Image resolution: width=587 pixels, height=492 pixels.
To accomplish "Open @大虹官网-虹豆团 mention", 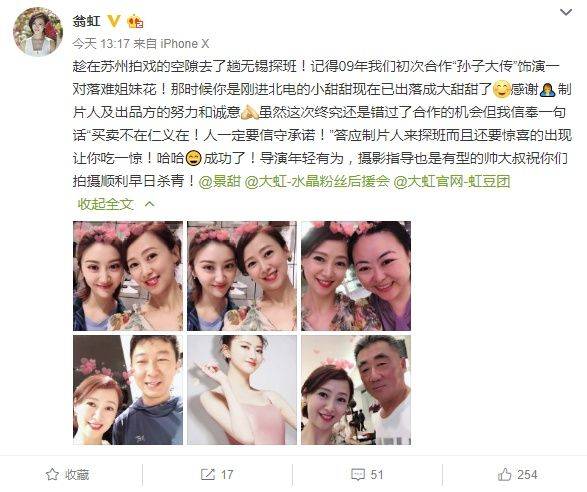I will 452,182.
